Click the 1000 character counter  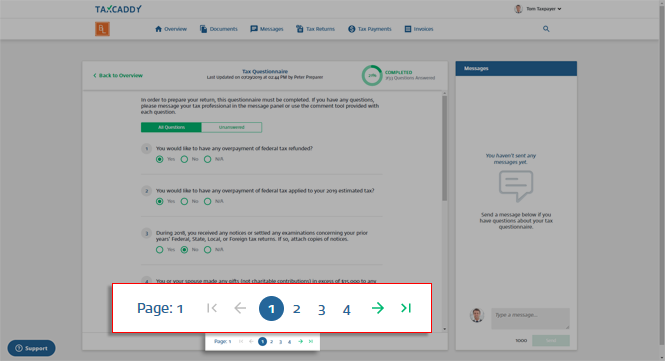point(521,341)
